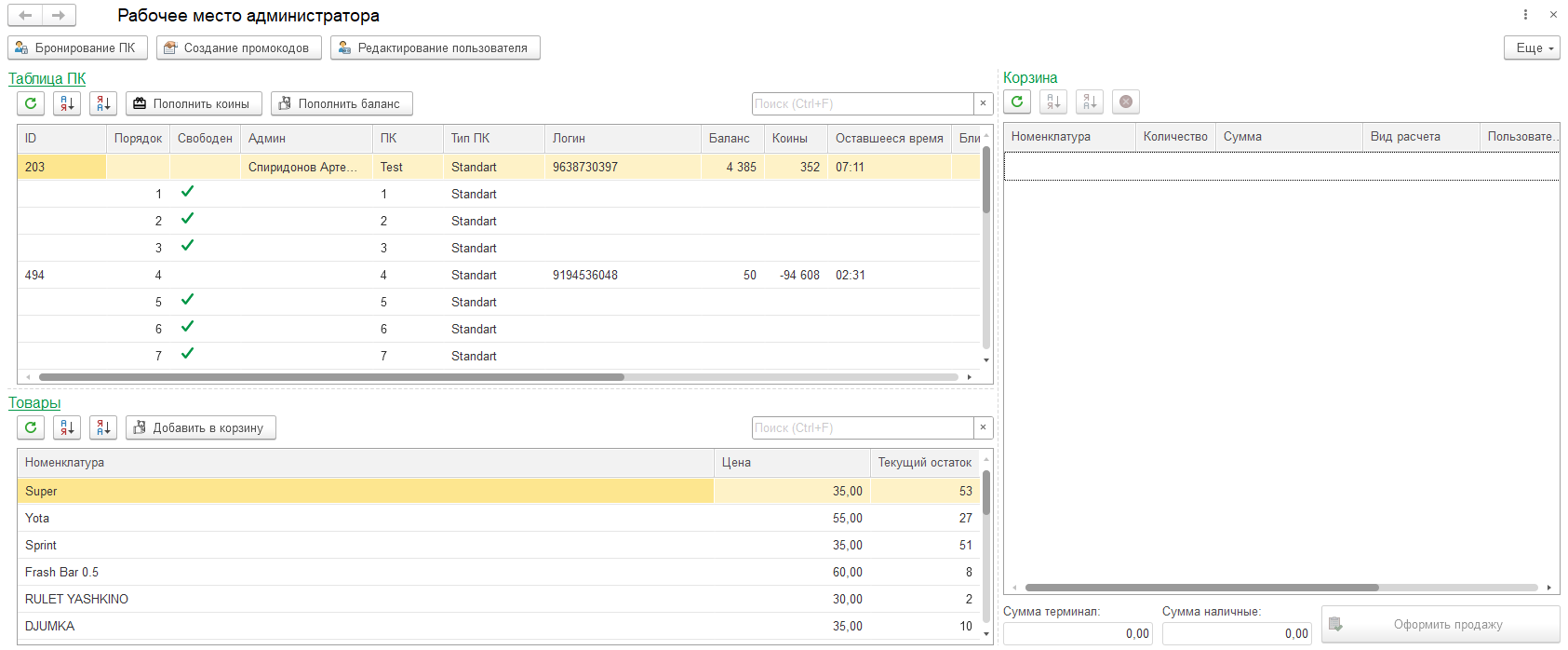The image size is (1568, 650).
Task: Toggle the Свободен checkmark for PC 5
Action: (187, 300)
